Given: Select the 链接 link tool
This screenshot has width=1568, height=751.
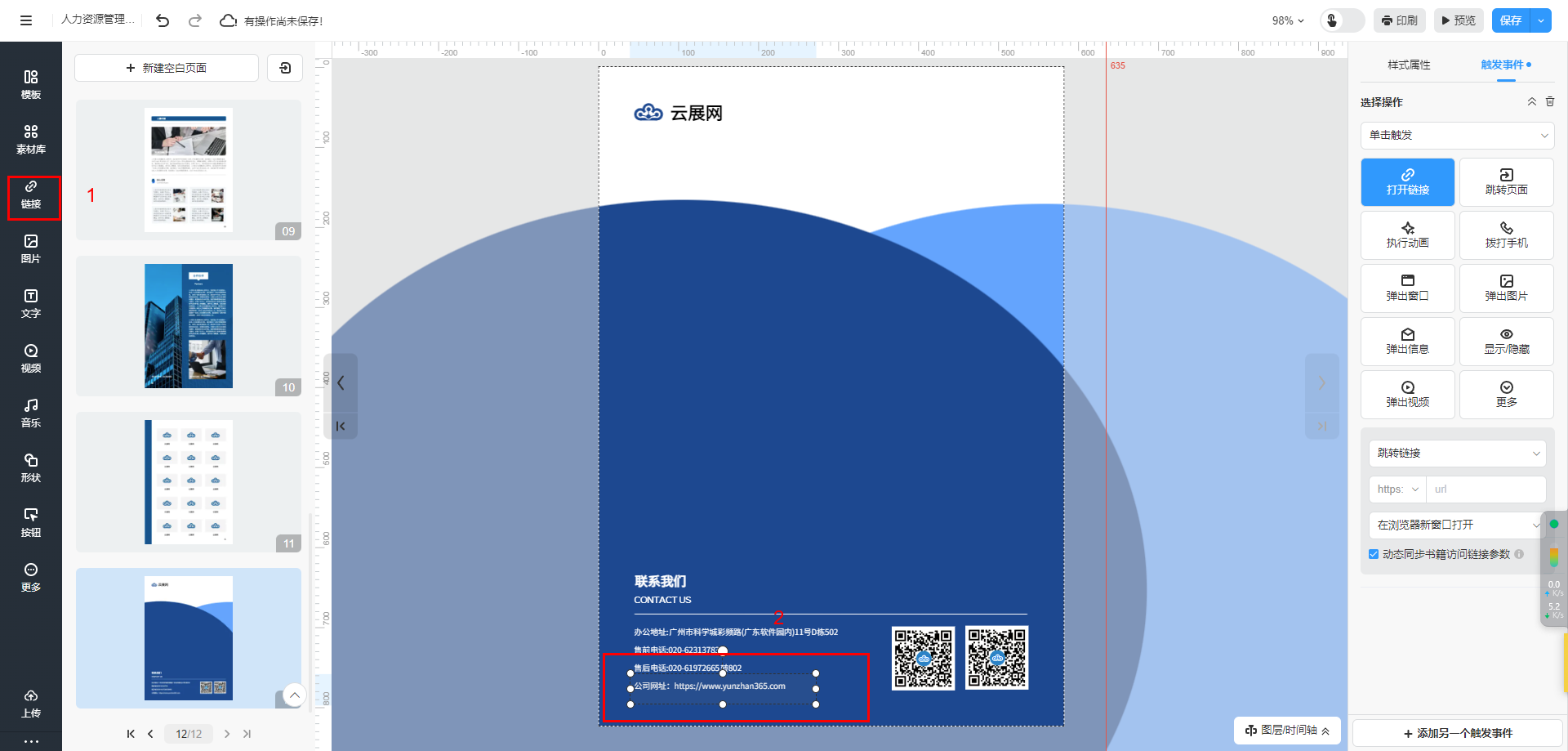Looking at the screenshot, I should coord(31,194).
